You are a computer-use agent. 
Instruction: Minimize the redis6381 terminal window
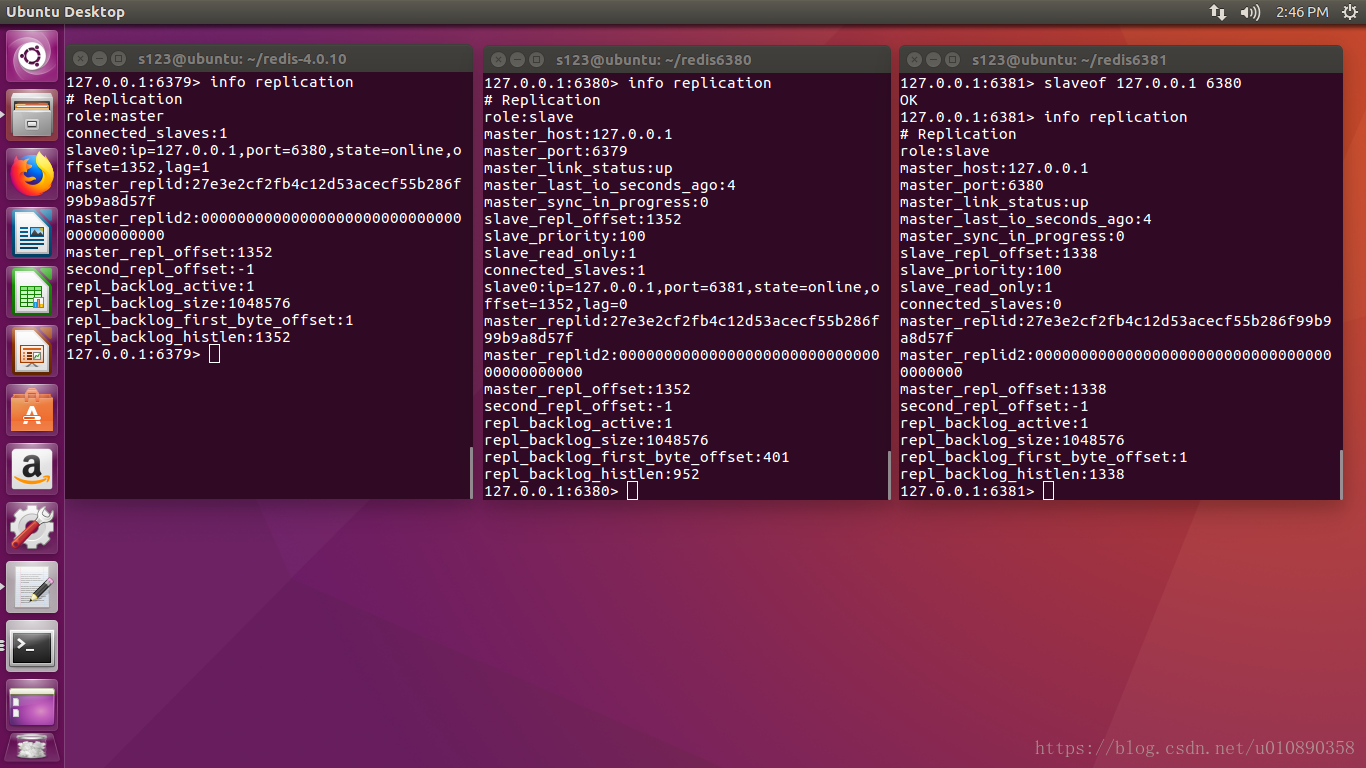pyautogui.click(x=933, y=59)
